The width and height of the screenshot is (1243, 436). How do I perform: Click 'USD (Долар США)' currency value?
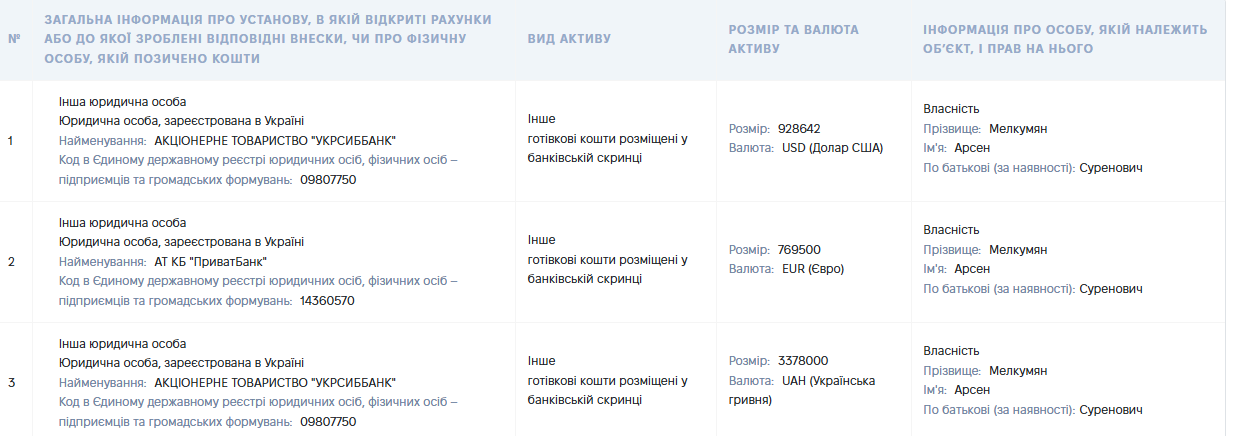(x=832, y=148)
